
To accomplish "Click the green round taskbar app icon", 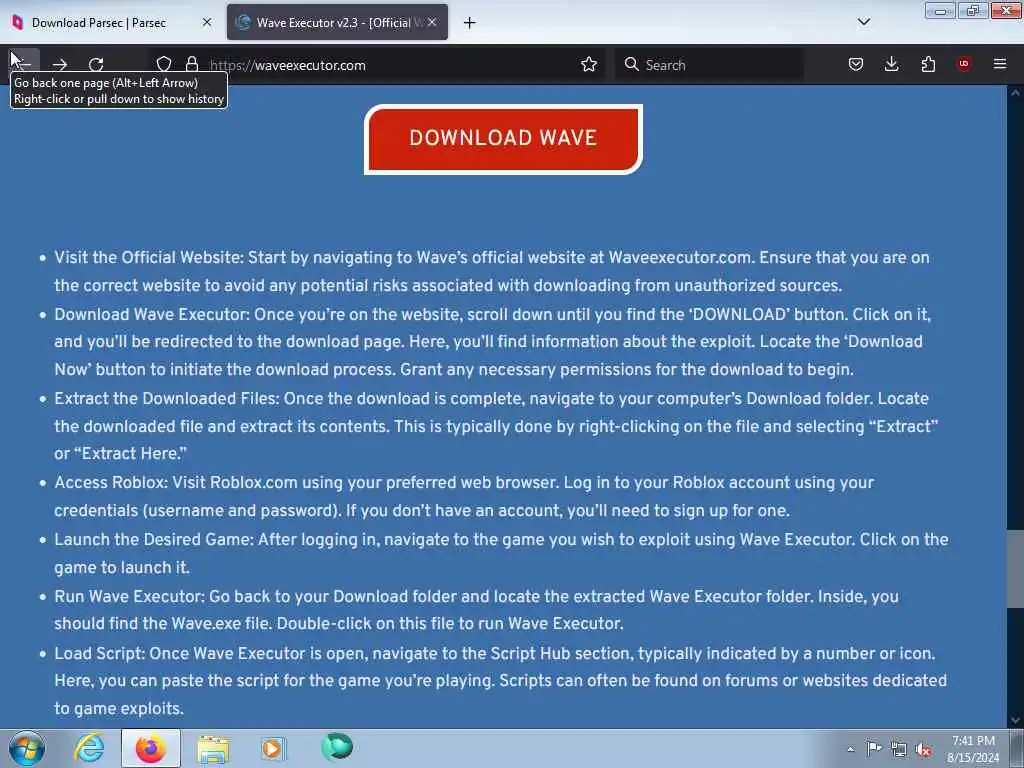I will pos(337,746).
